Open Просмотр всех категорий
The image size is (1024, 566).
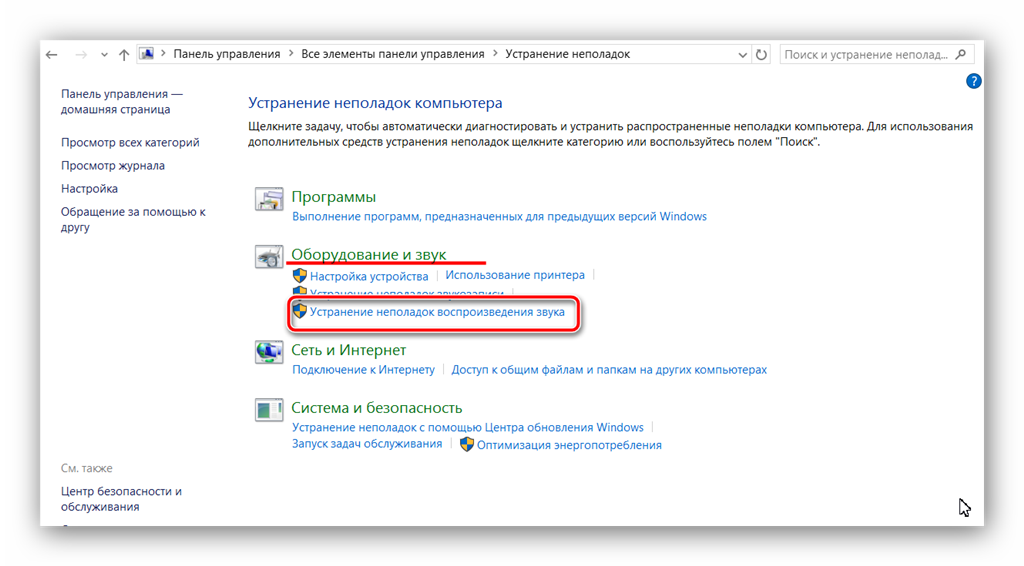[130, 142]
